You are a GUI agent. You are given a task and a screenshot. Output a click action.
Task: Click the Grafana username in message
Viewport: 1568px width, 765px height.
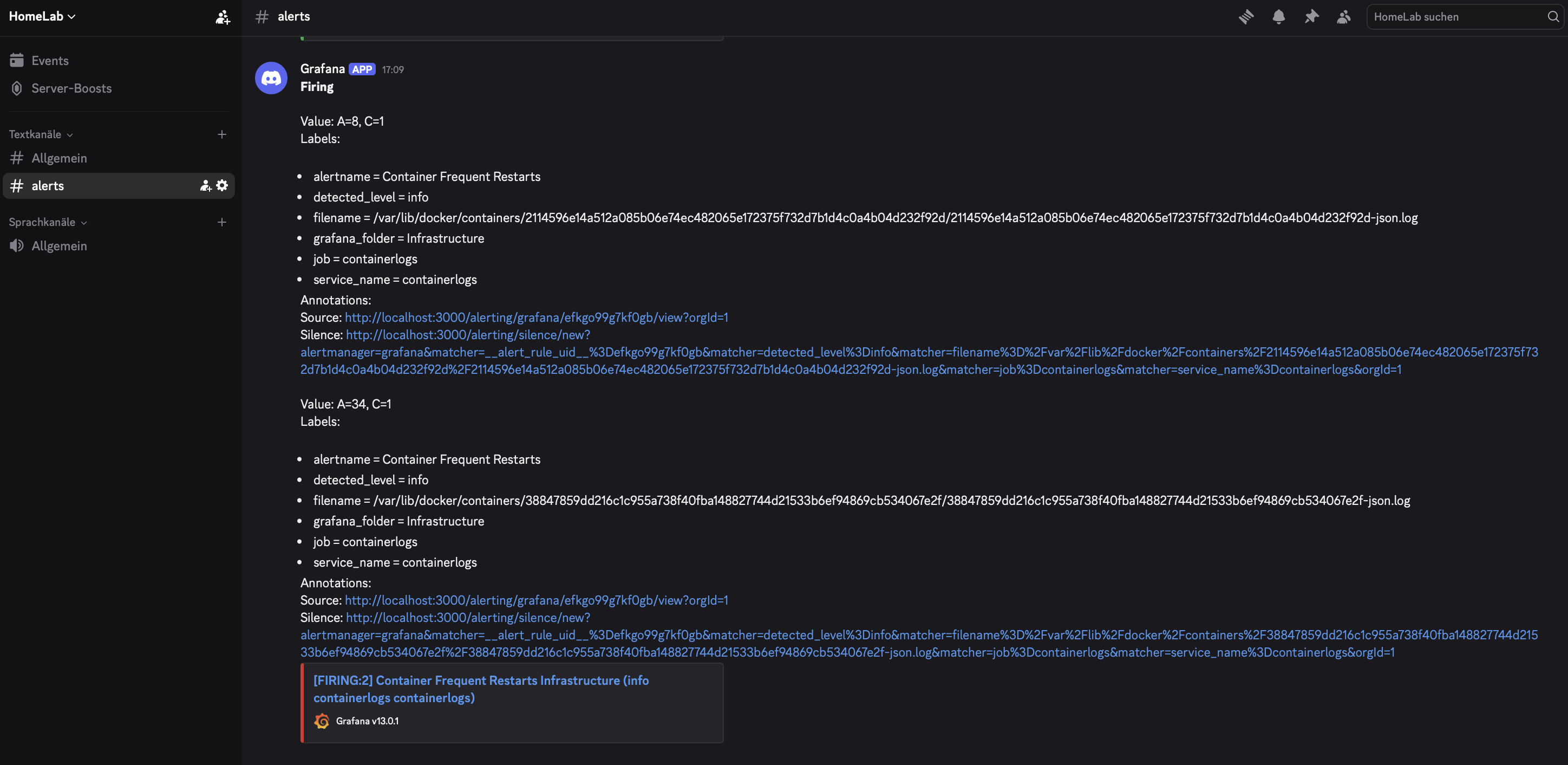(322, 69)
